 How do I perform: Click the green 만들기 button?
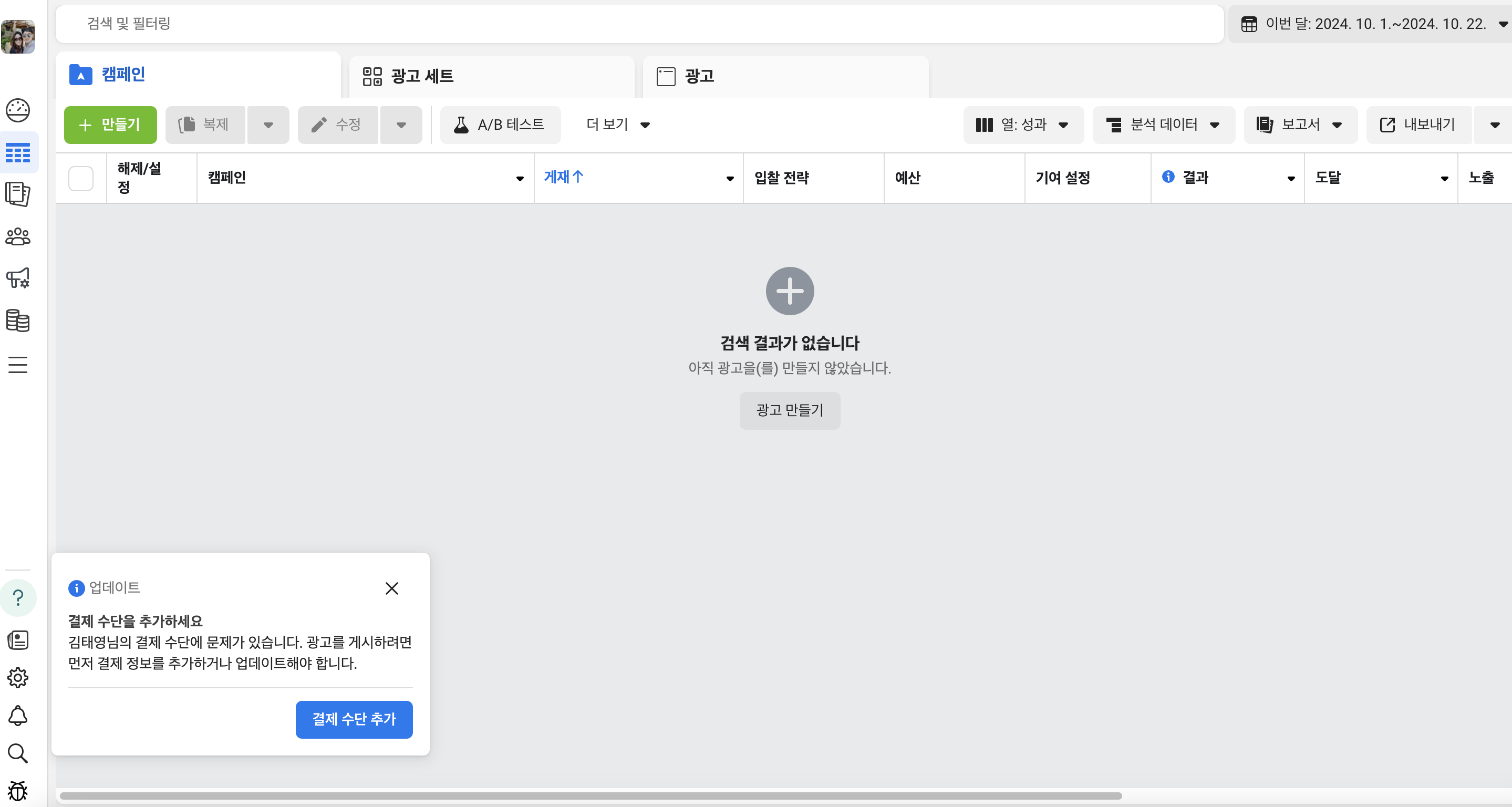(110, 125)
